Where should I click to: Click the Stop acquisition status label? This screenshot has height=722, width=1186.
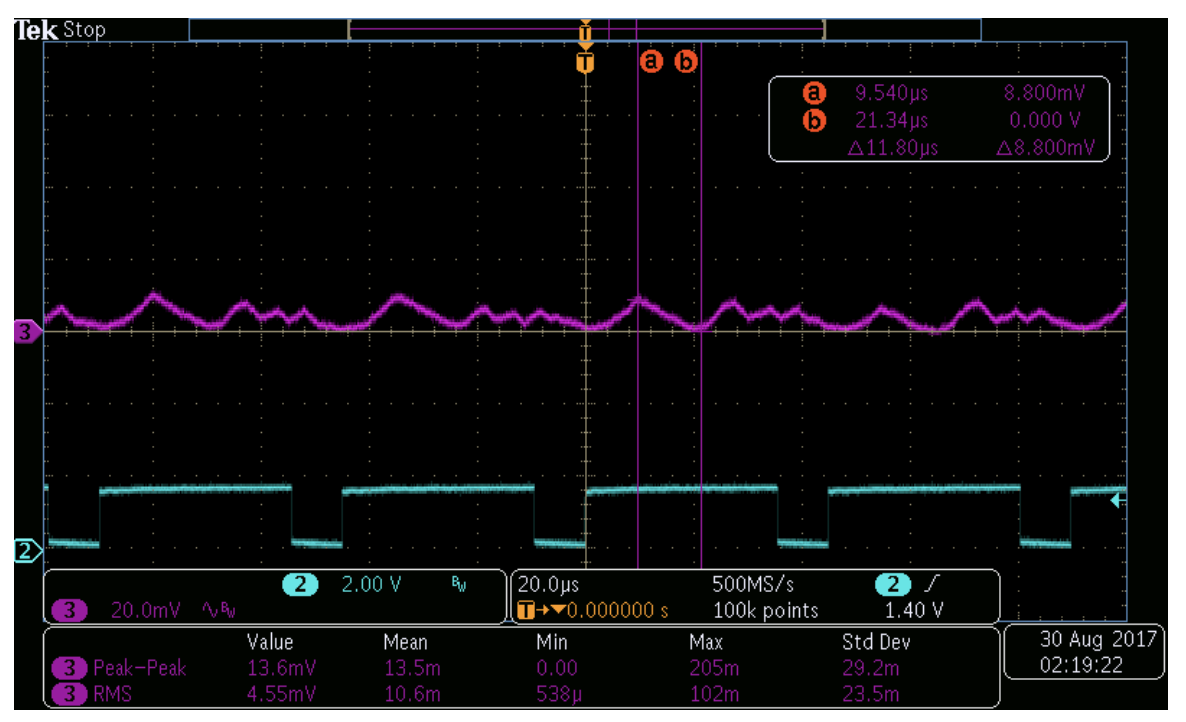tap(84, 29)
